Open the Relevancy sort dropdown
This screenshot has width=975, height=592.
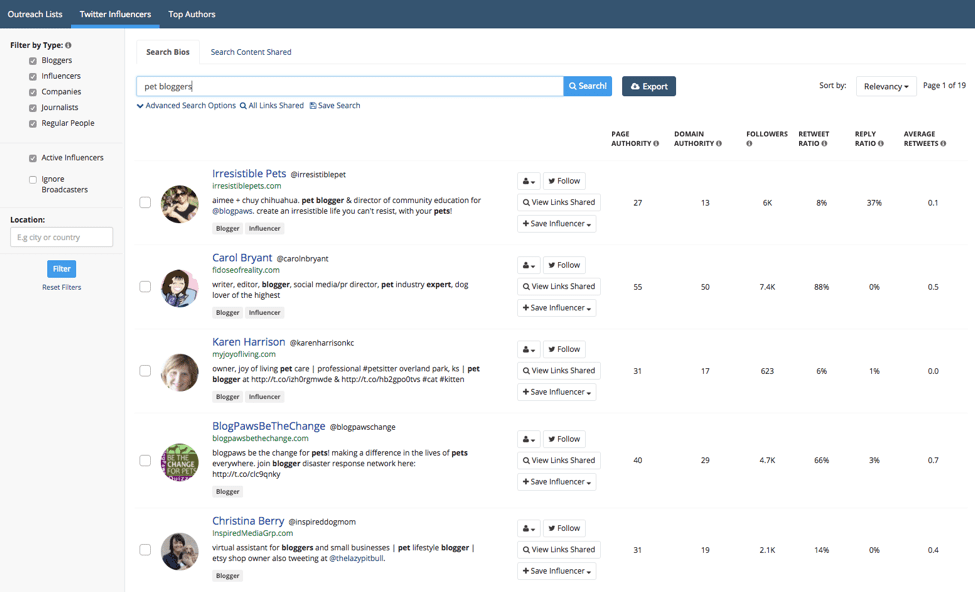pos(886,87)
